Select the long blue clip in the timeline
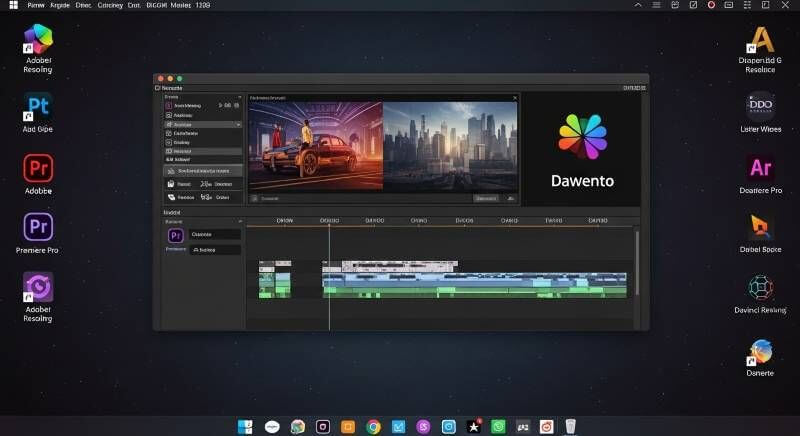Image resolution: width=800 pixels, height=436 pixels. [x=474, y=279]
